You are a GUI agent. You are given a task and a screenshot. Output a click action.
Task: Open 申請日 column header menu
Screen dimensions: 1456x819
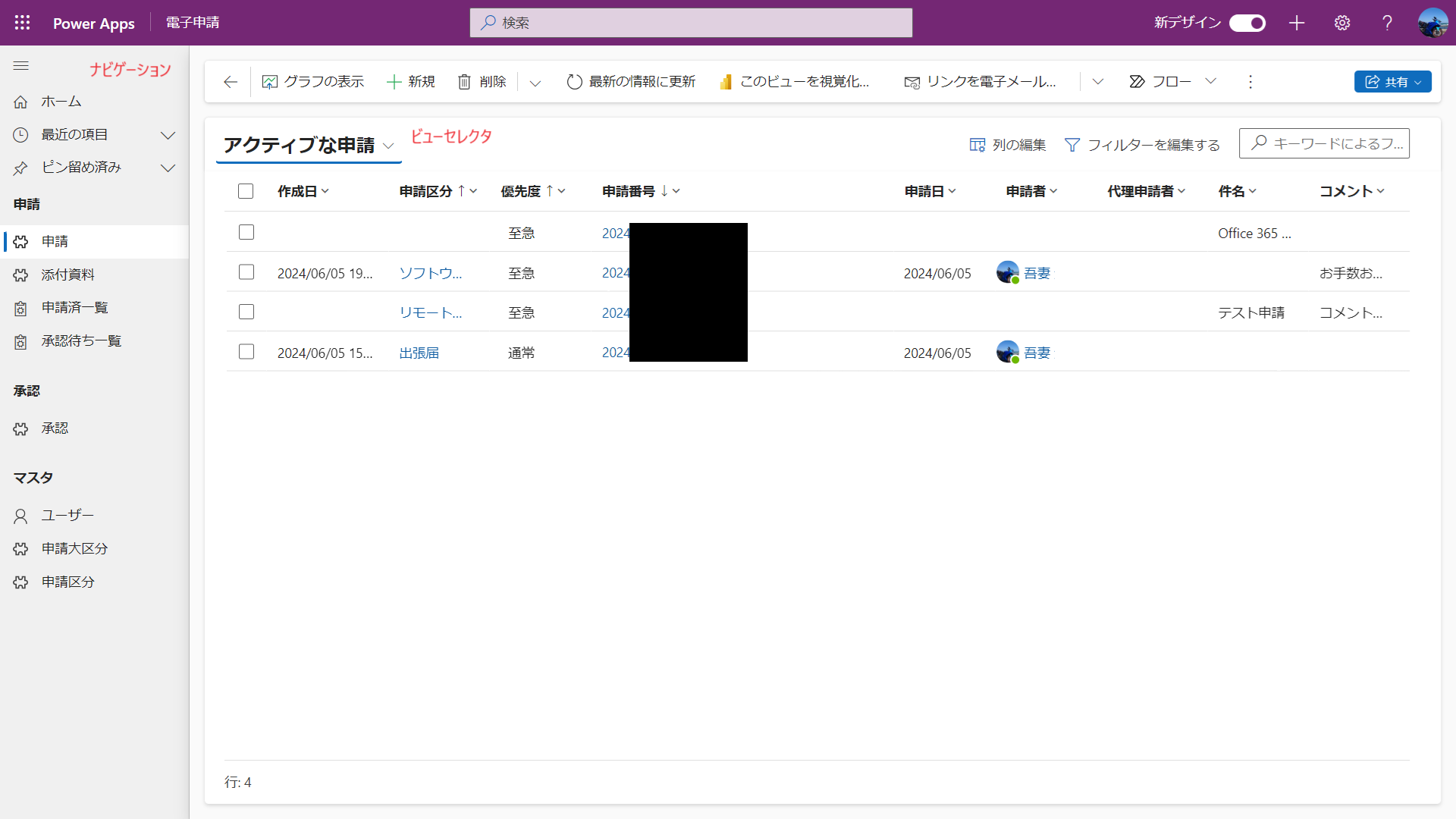click(x=930, y=191)
